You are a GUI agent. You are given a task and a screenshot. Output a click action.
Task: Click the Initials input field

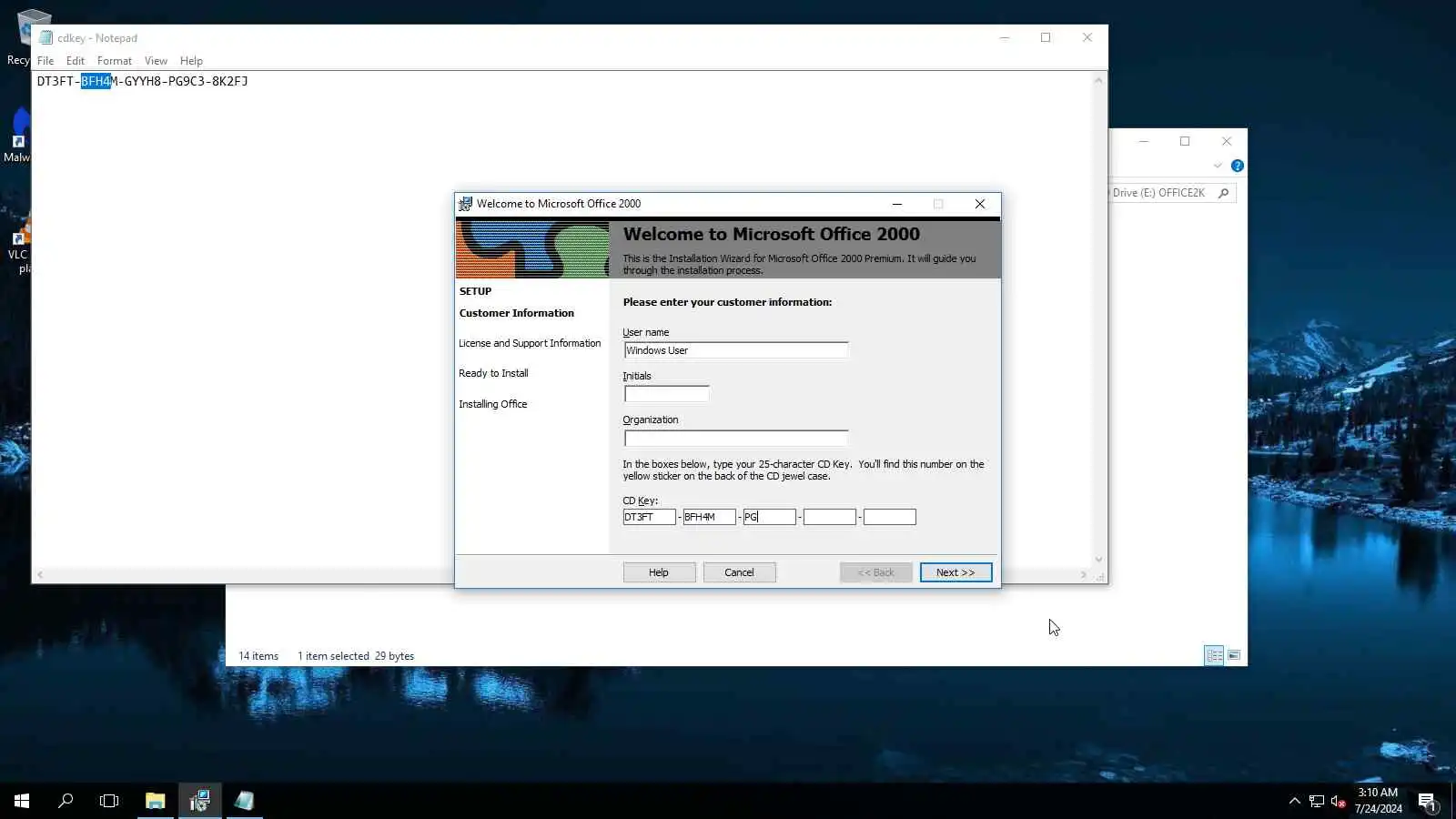coord(667,394)
